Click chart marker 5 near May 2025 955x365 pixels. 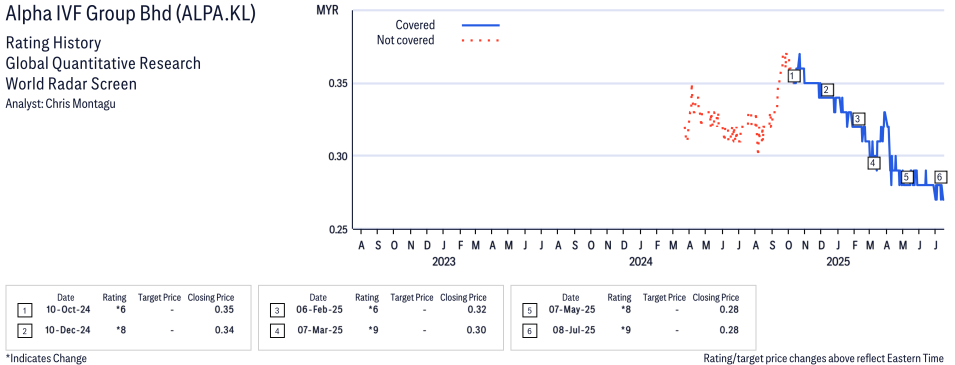(906, 177)
